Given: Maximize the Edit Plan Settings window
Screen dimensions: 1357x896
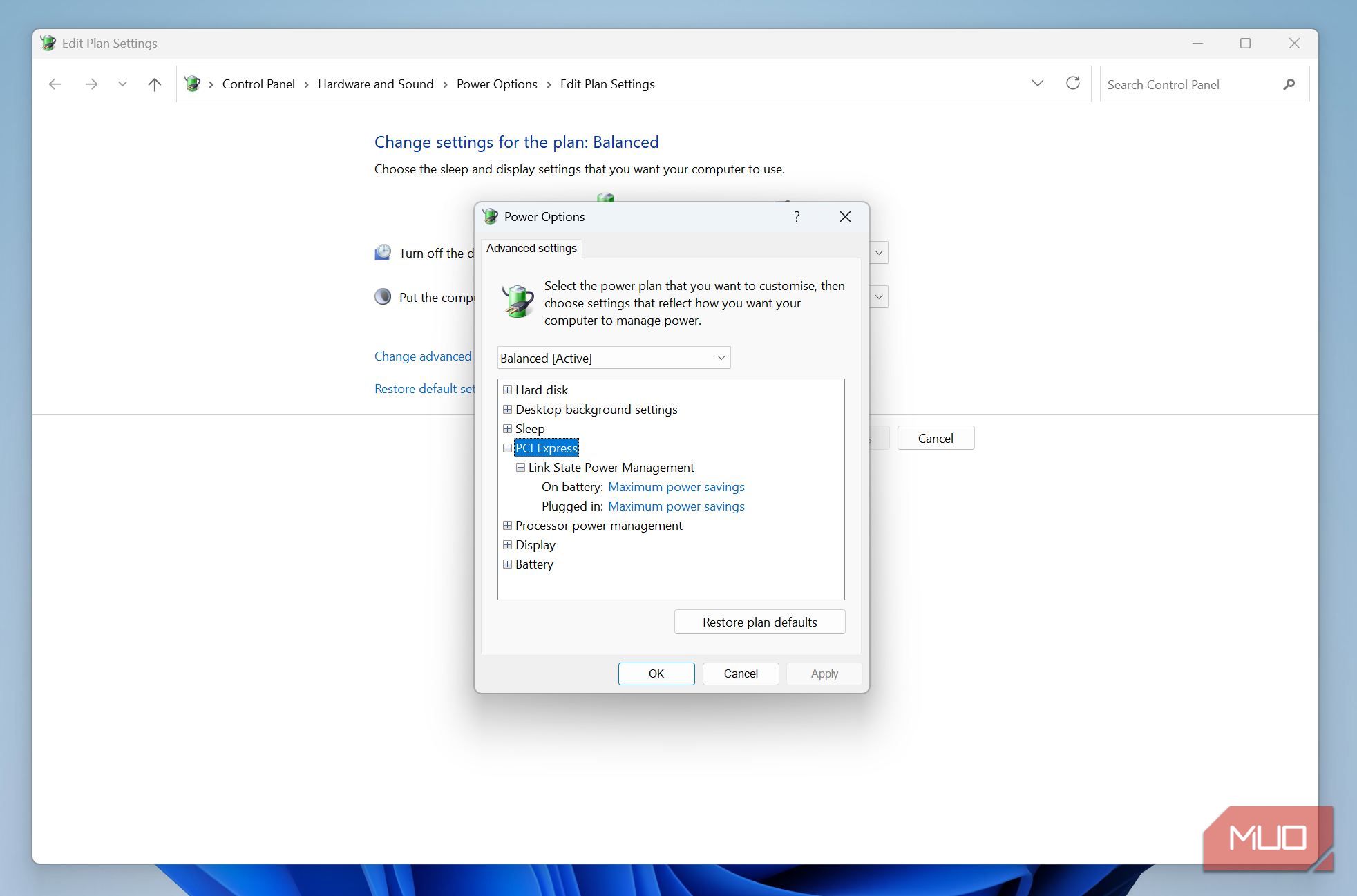Looking at the screenshot, I should coord(1245,43).
